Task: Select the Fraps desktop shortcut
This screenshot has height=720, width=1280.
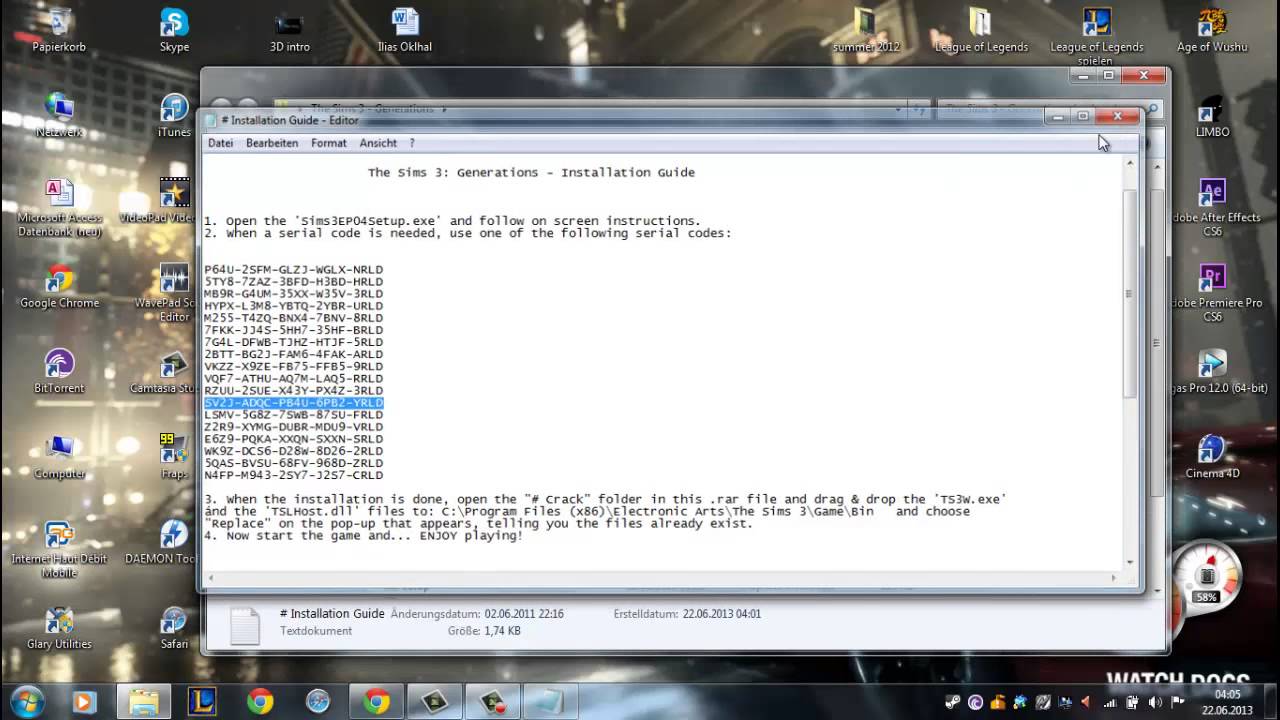Action: [174, 456]
